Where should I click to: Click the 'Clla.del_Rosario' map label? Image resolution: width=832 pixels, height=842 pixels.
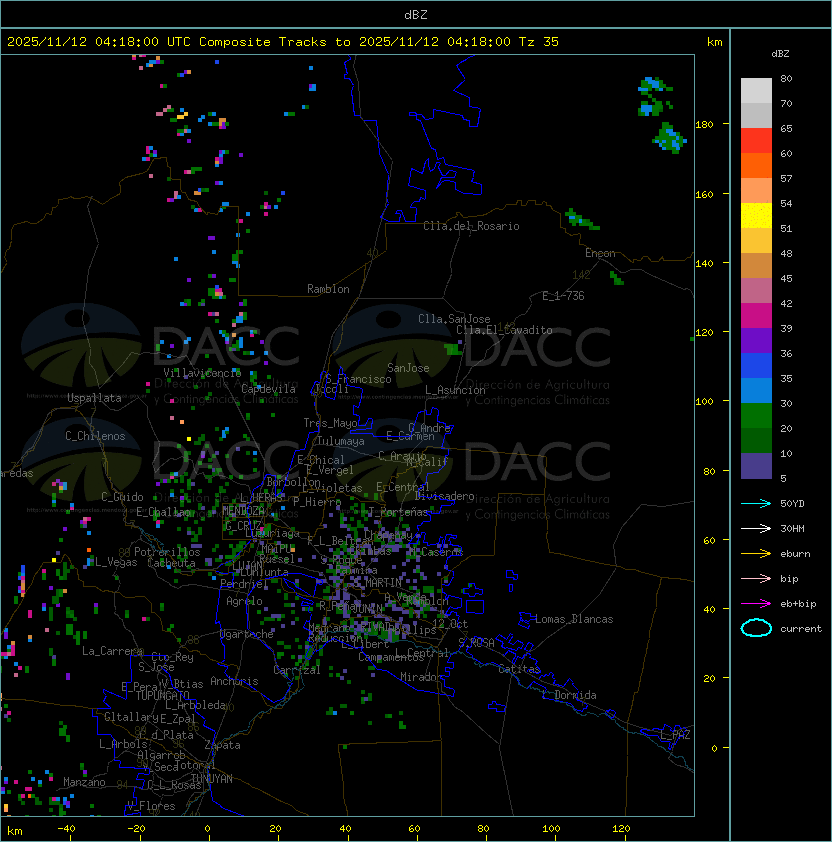pyautogui.click(x=471, y=226)
